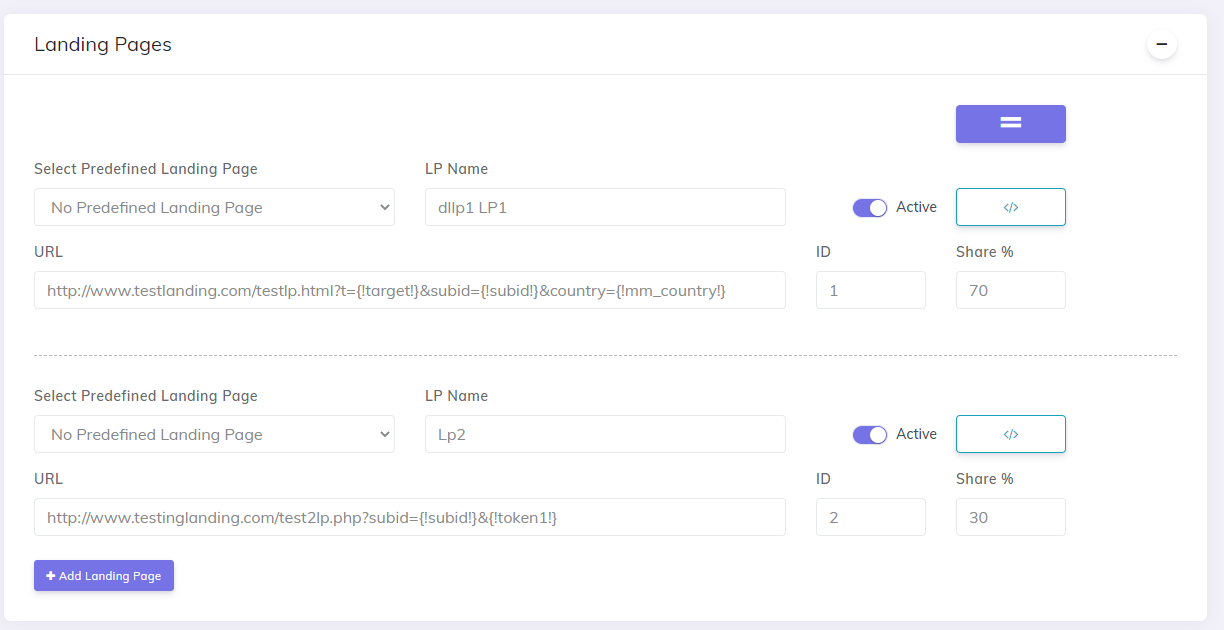This screenshot has height=630, width=1224.
Task: Open predefined landing page dropdown for dllp1 LP1
Action: coord(214,207)
